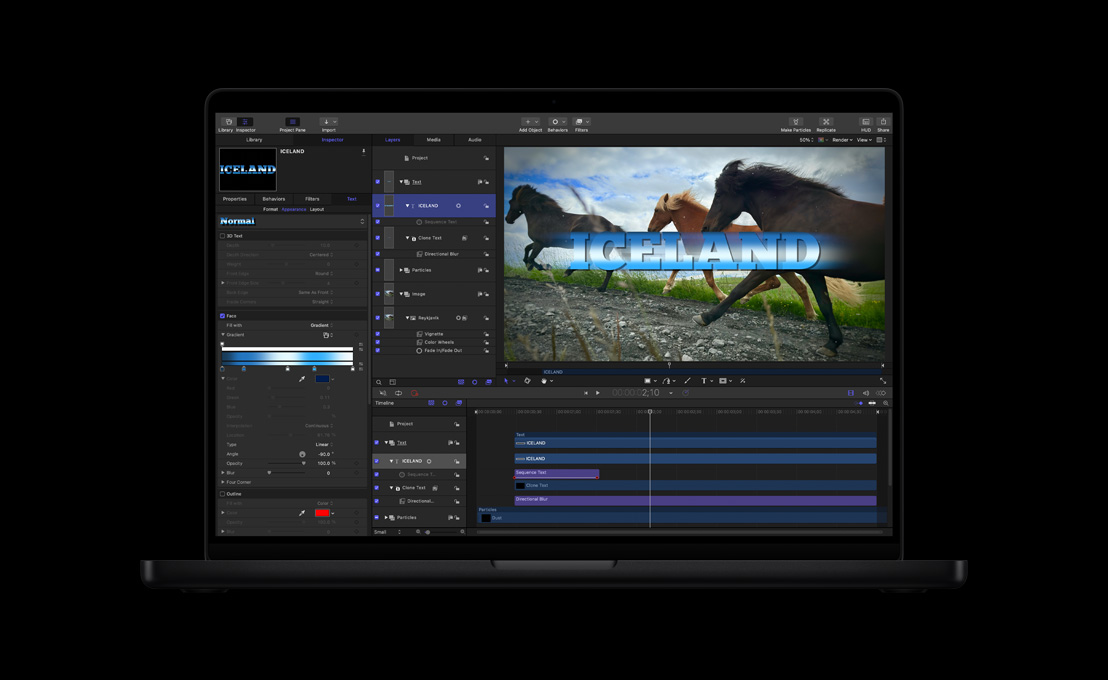Image resolution: width=1108 pixels, height=680 pixels.
Task: Click the Import icon in the toolbar
Action: click(327, 121)
